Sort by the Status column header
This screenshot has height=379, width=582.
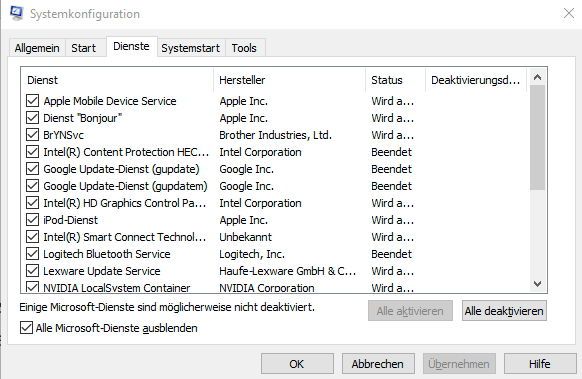[x=395, y=80]
